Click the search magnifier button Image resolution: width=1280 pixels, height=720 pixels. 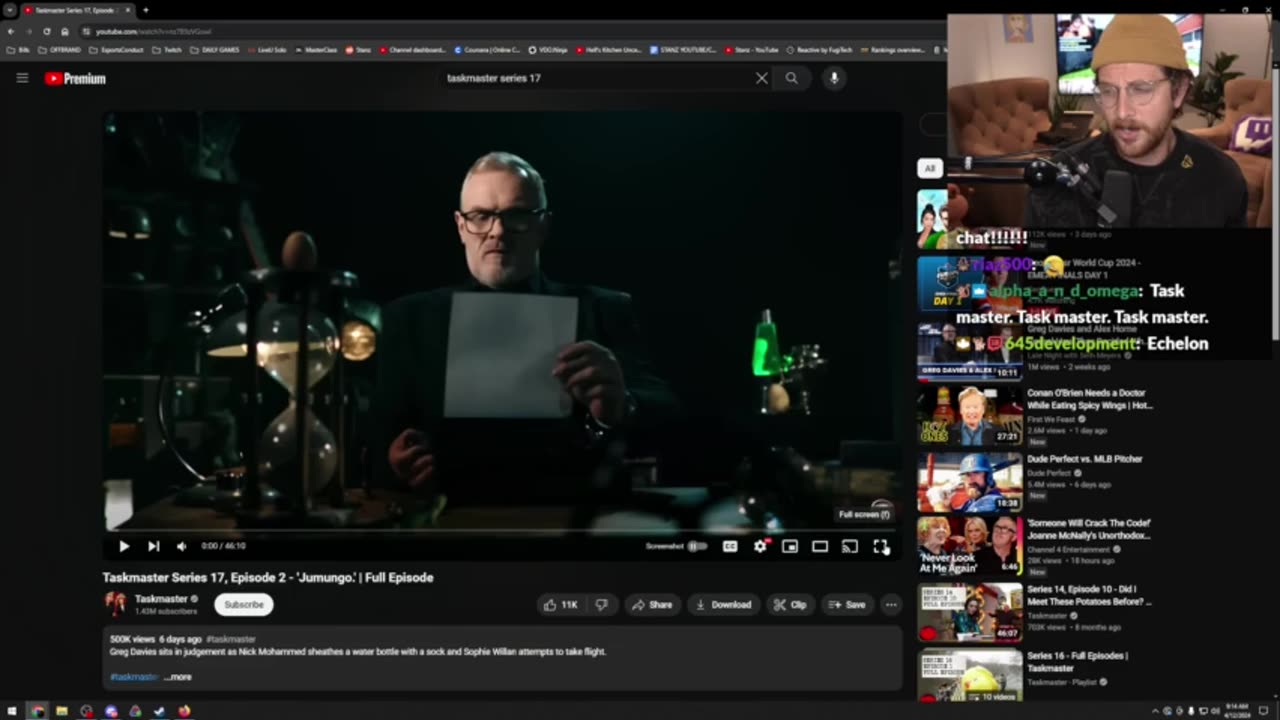(792, 78)
